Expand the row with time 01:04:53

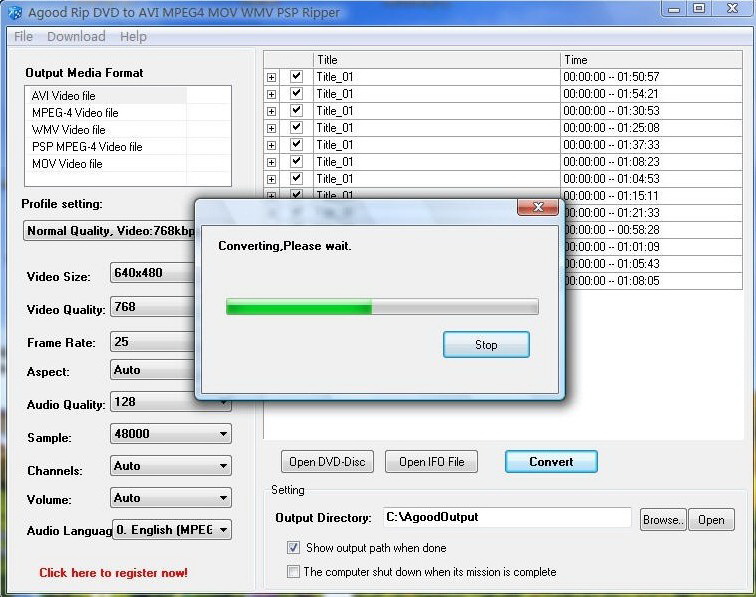point(271,179)
